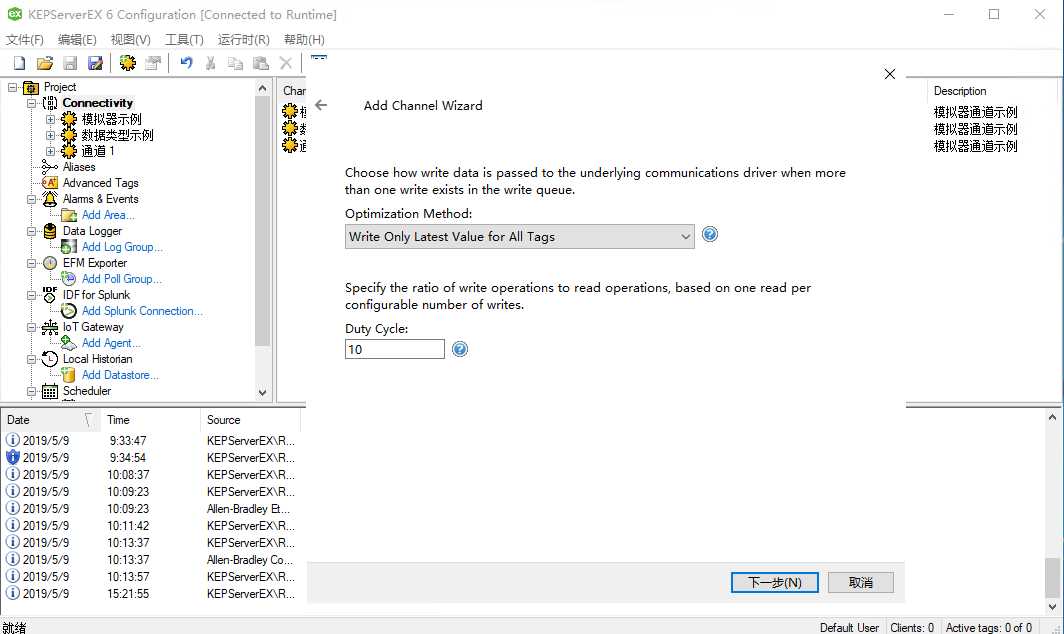The width and height of the screenshot is (1064, 634).
Task: Sort event log by Date column
Action: pos(50,419)
